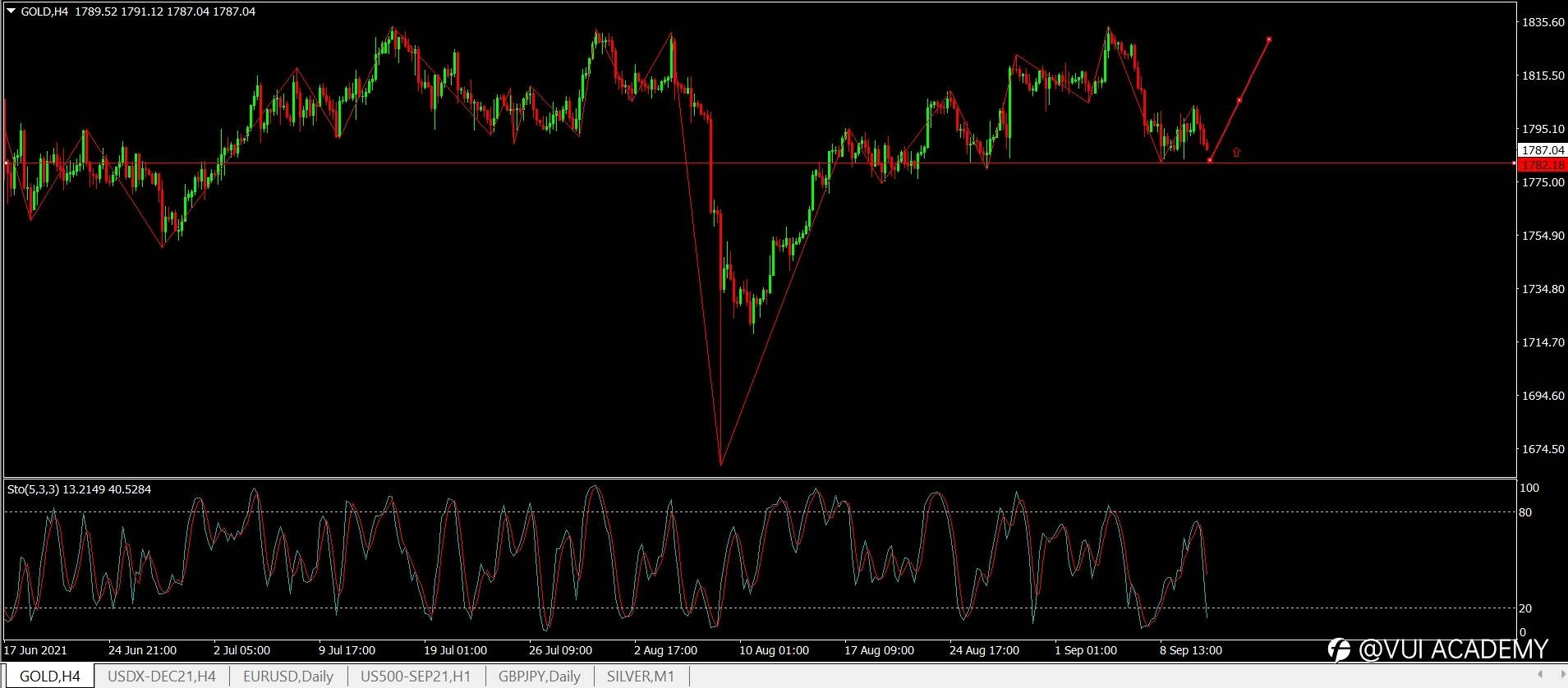Click the 1754.90 price scale value
This screenshot has height=688, width=1568.
(1543, 236)
